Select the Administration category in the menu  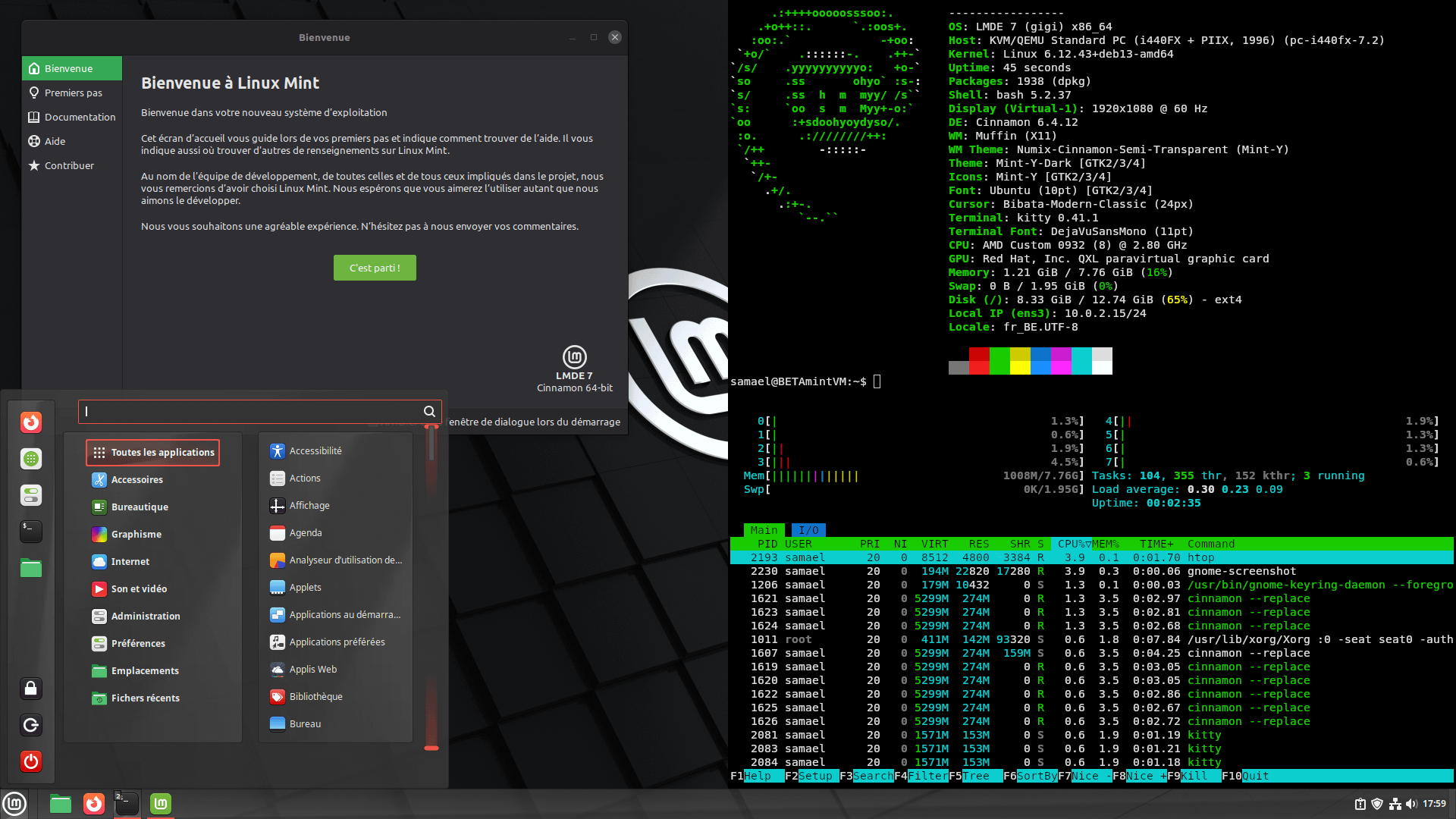pyautogui.click(x=146, y=616)
